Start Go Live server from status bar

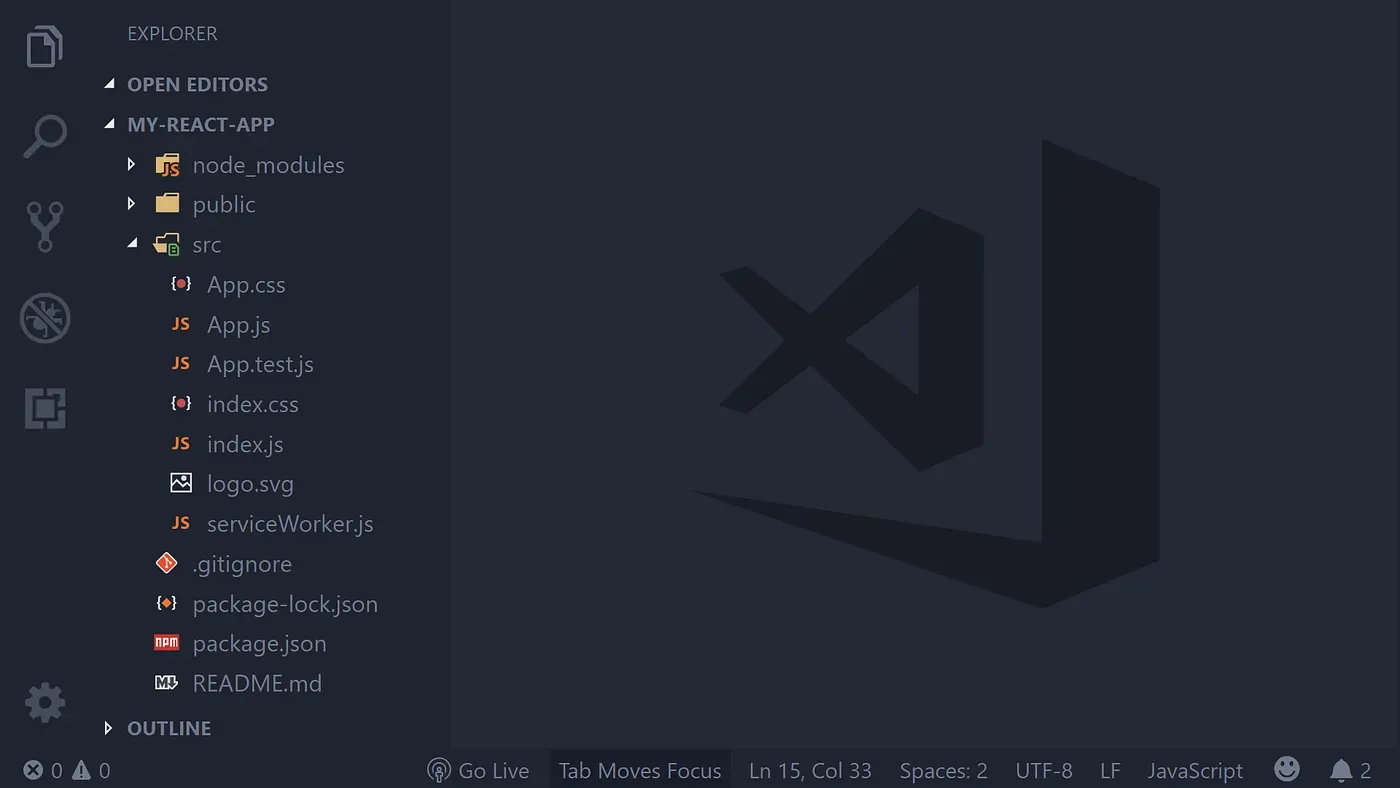click(x=478, y=770)
